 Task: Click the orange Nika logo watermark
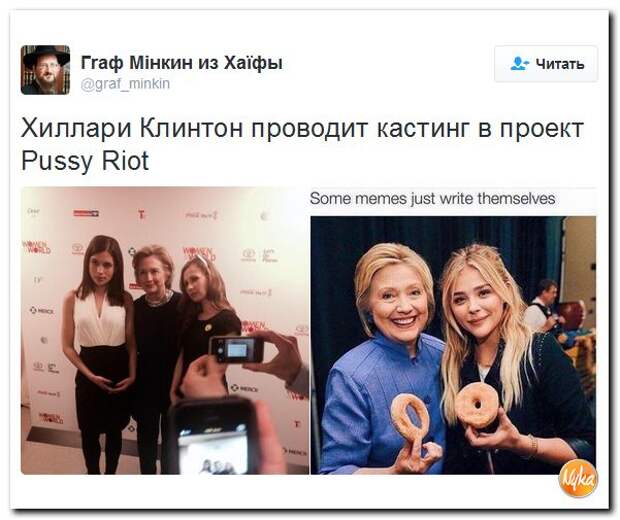pyautogui.click(x=578, y=478)
